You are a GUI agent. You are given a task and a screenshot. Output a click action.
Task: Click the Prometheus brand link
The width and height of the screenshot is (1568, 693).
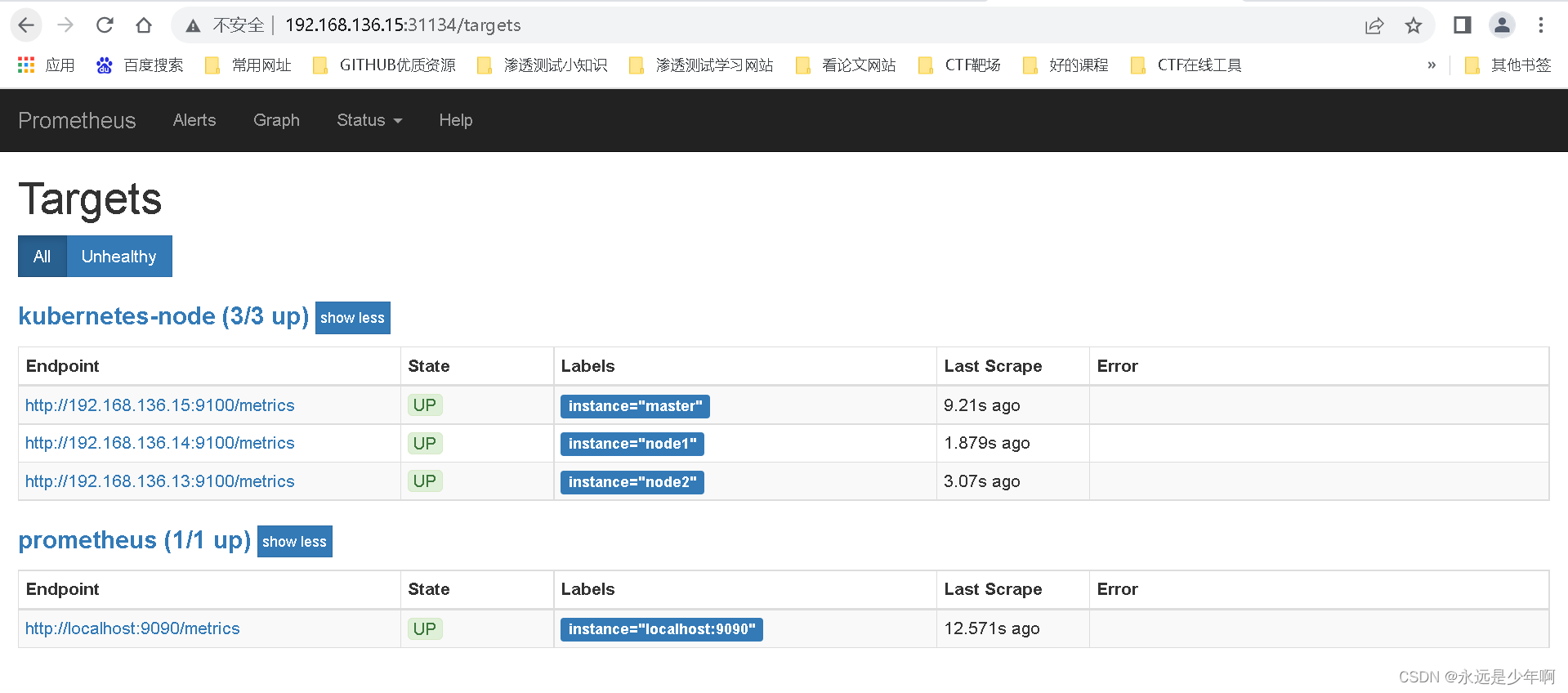point(77,120)
